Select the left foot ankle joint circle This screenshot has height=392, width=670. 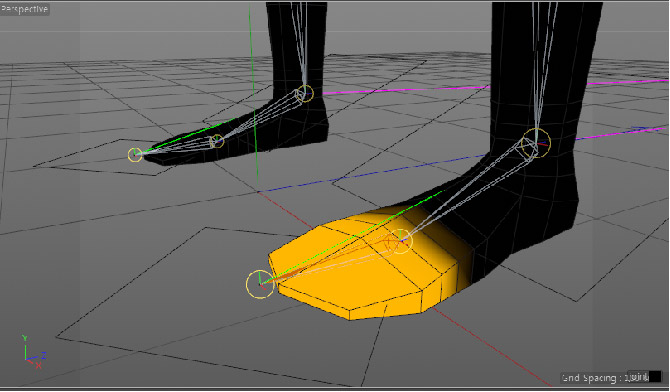(x=305, y=93)
